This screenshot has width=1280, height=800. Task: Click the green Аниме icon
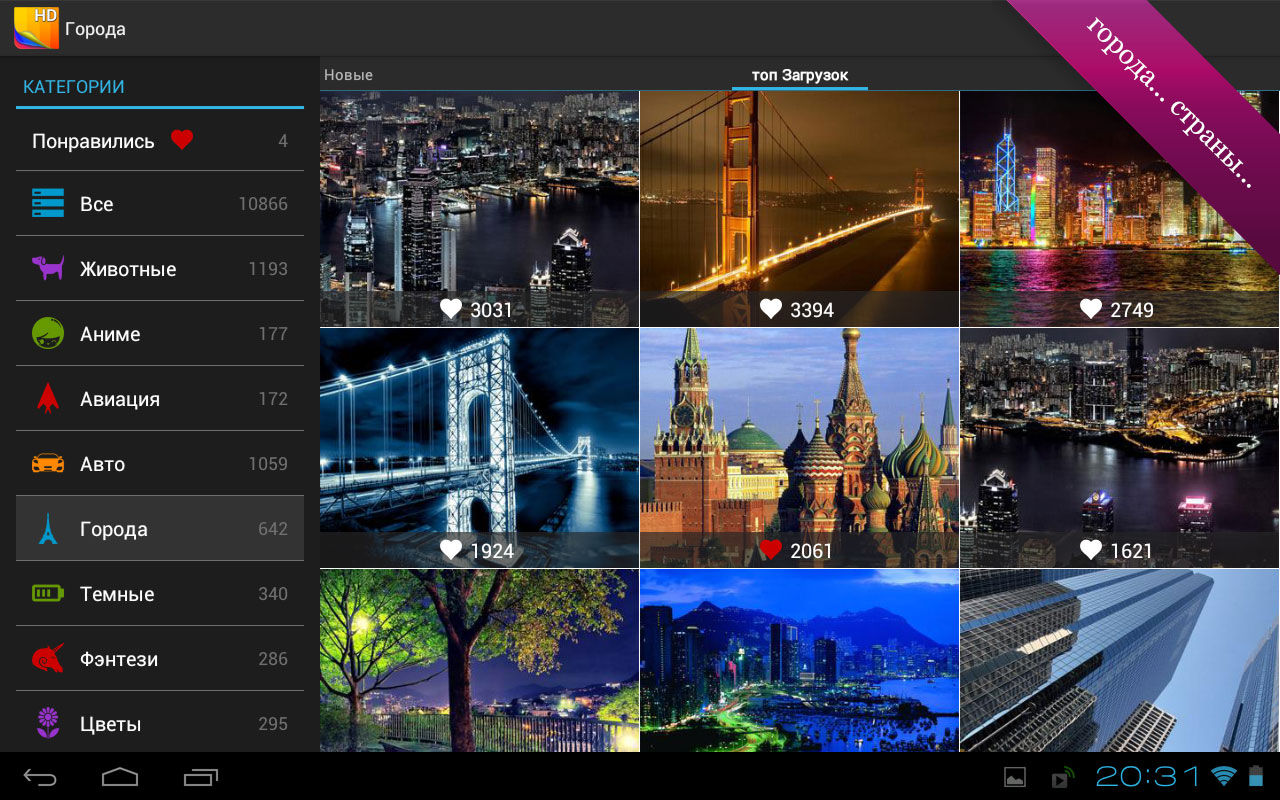point(48,333)
